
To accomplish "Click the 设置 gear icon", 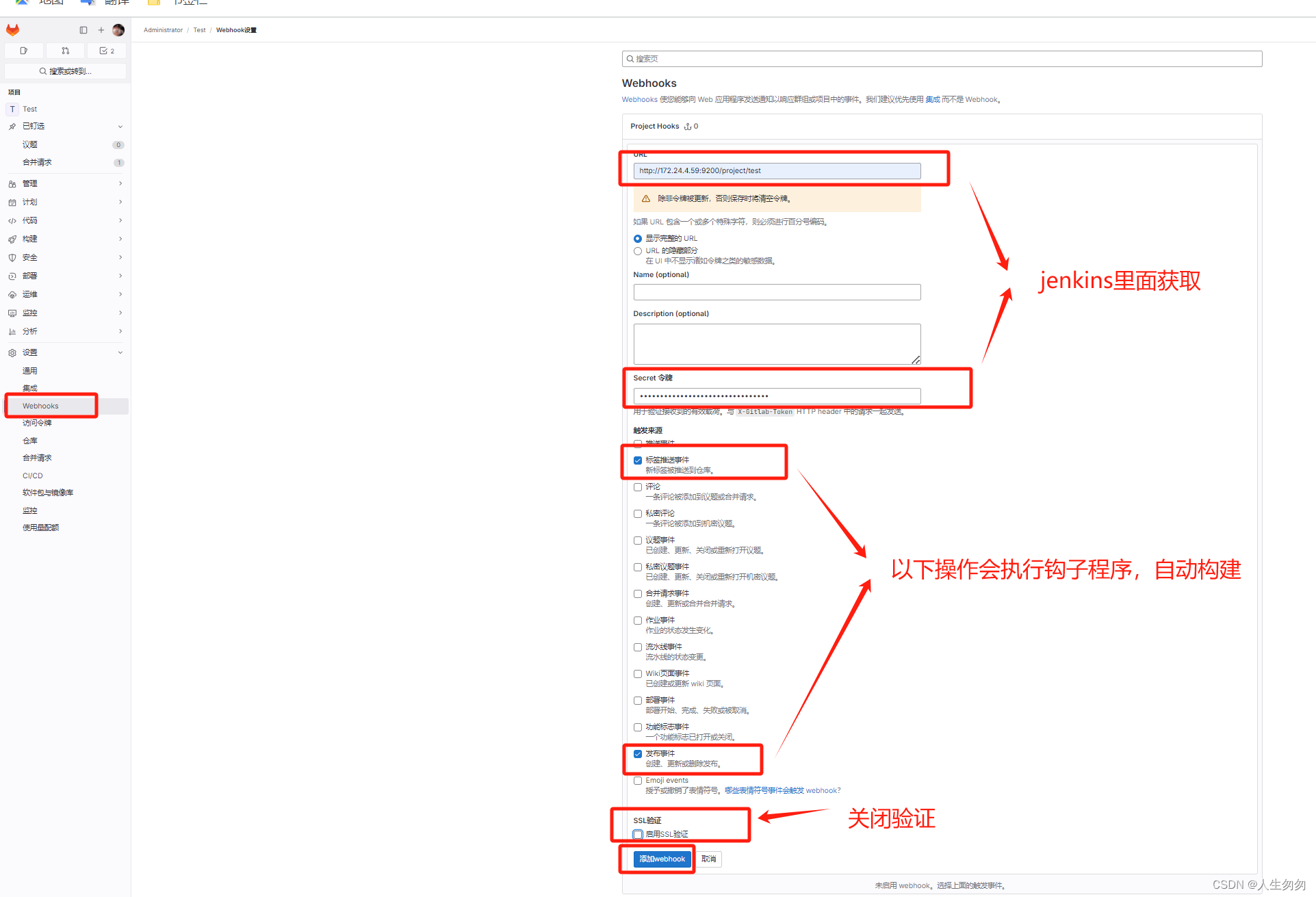I will coord(12,353).
